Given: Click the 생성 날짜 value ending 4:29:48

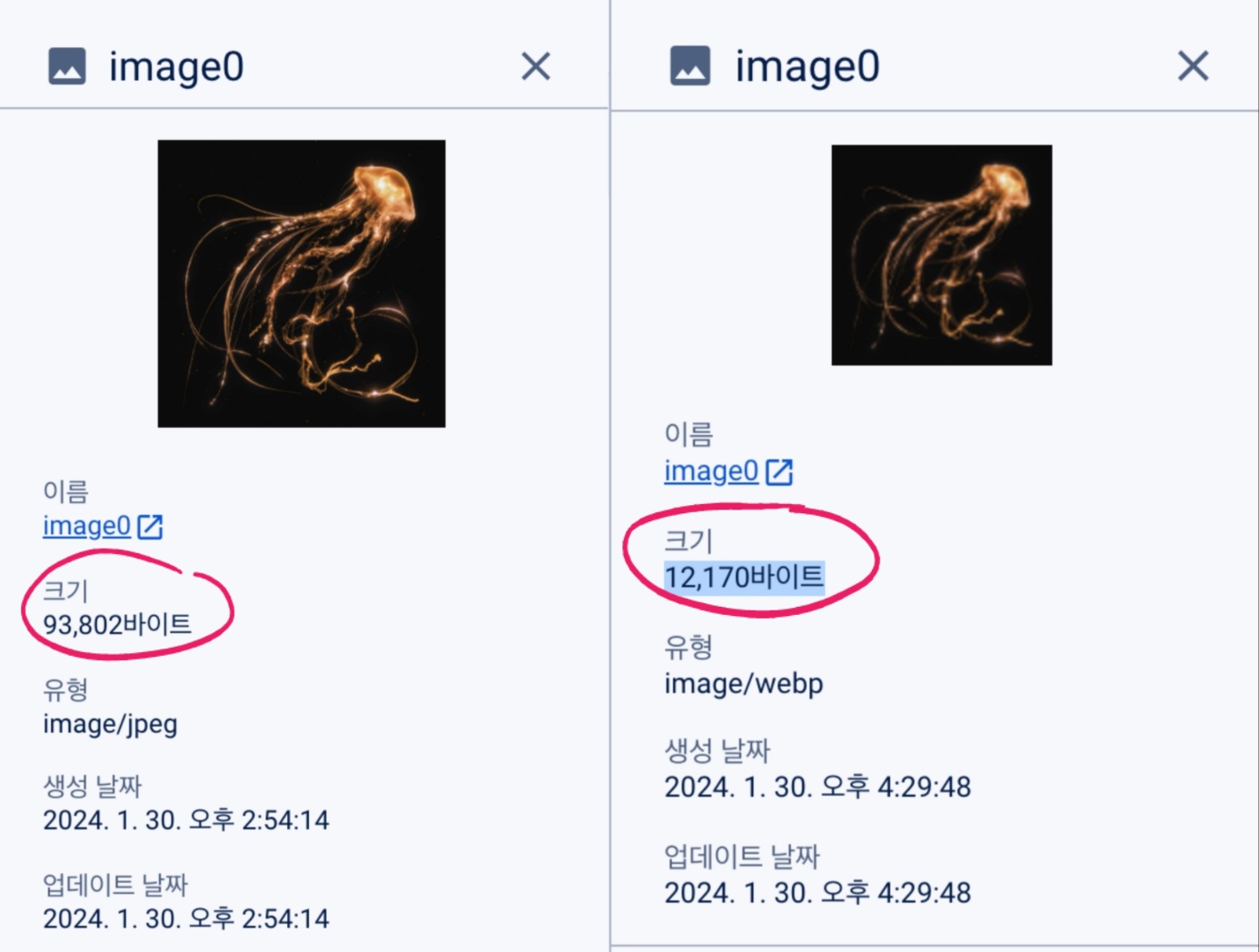Looking at the screenshot, I should point(818,787).
